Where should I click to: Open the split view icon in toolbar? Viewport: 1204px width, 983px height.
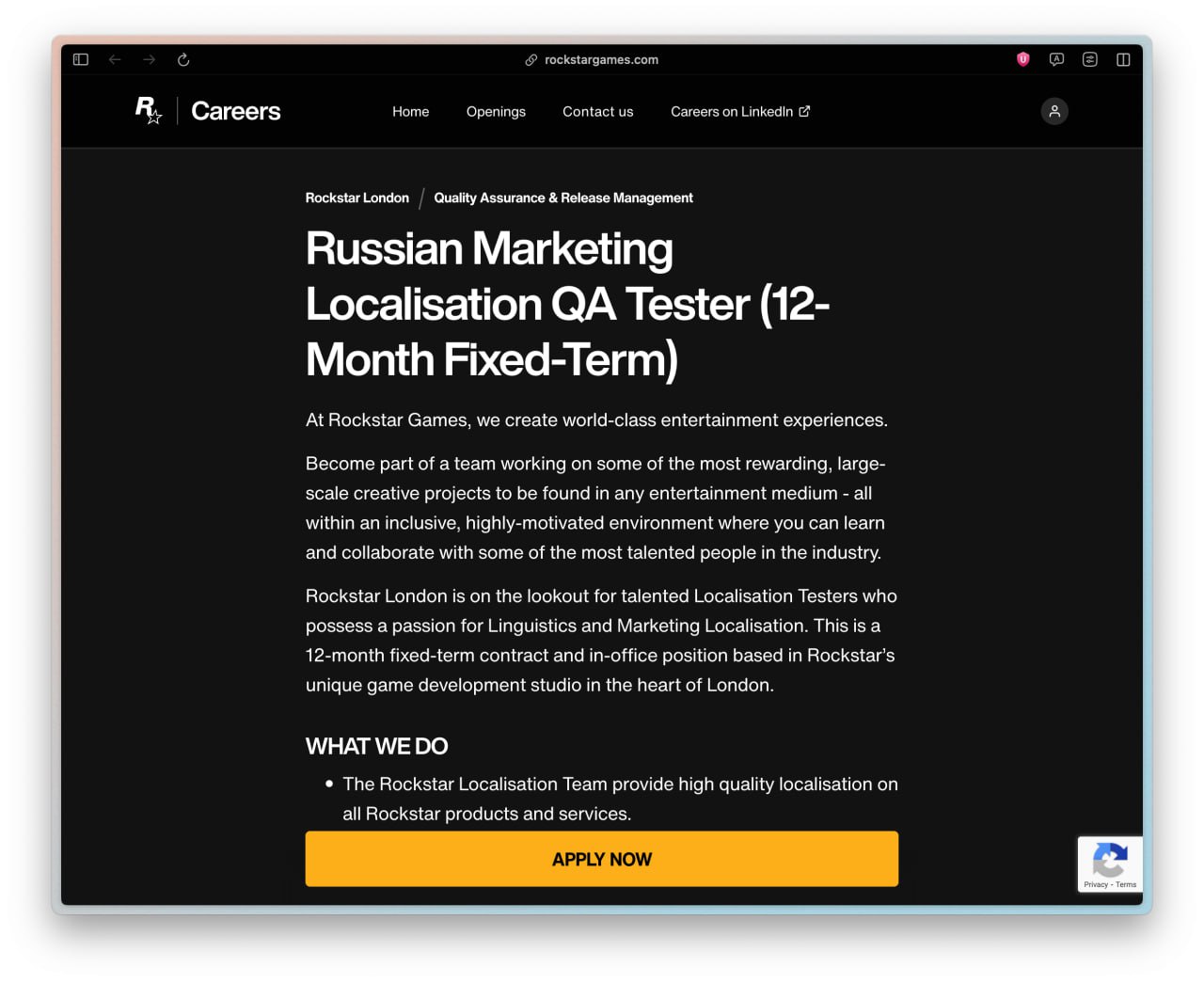[x=1123, y=59]
